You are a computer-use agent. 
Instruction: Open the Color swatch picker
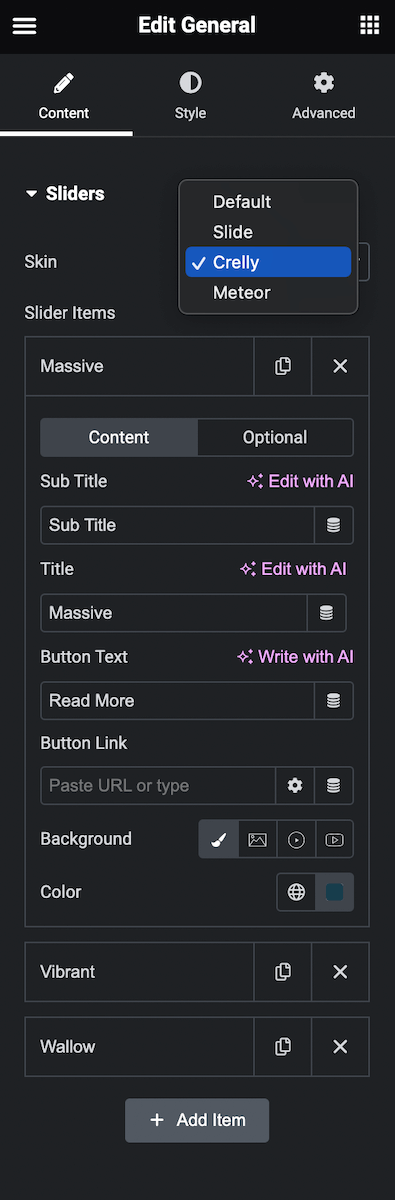(334, 892)
